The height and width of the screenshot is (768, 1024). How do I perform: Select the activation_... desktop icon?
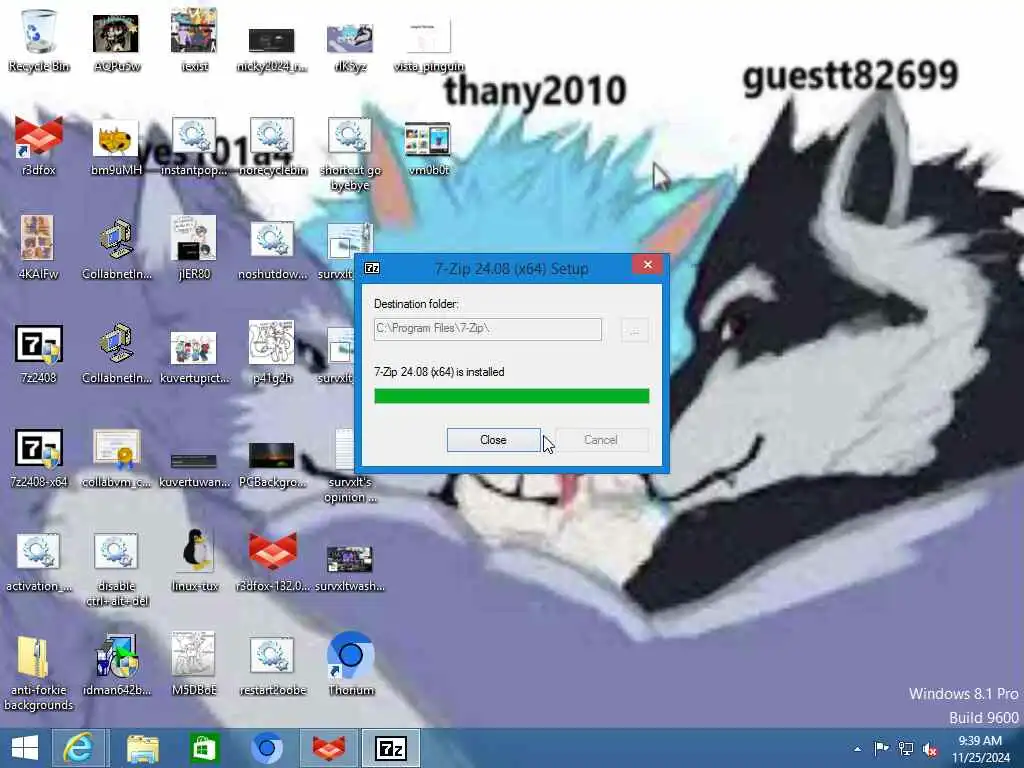39,562
